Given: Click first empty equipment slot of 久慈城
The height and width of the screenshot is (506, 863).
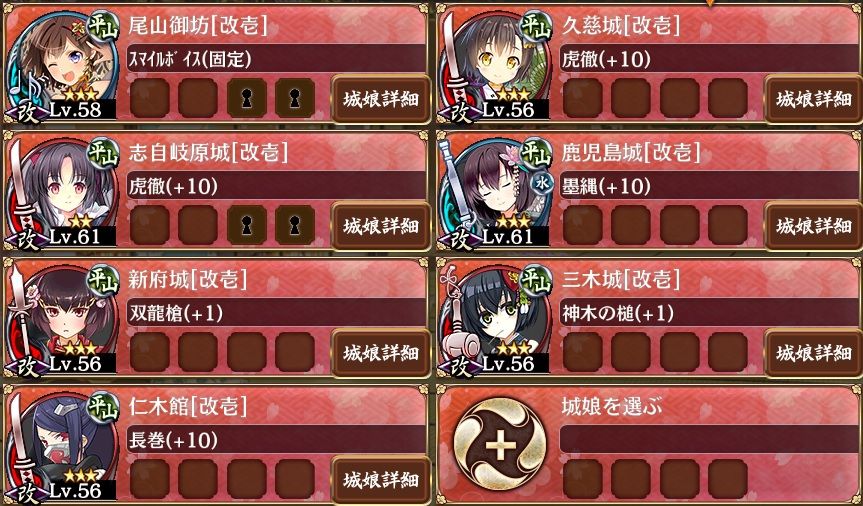Looking at the screenshot, I should (582, 98).
